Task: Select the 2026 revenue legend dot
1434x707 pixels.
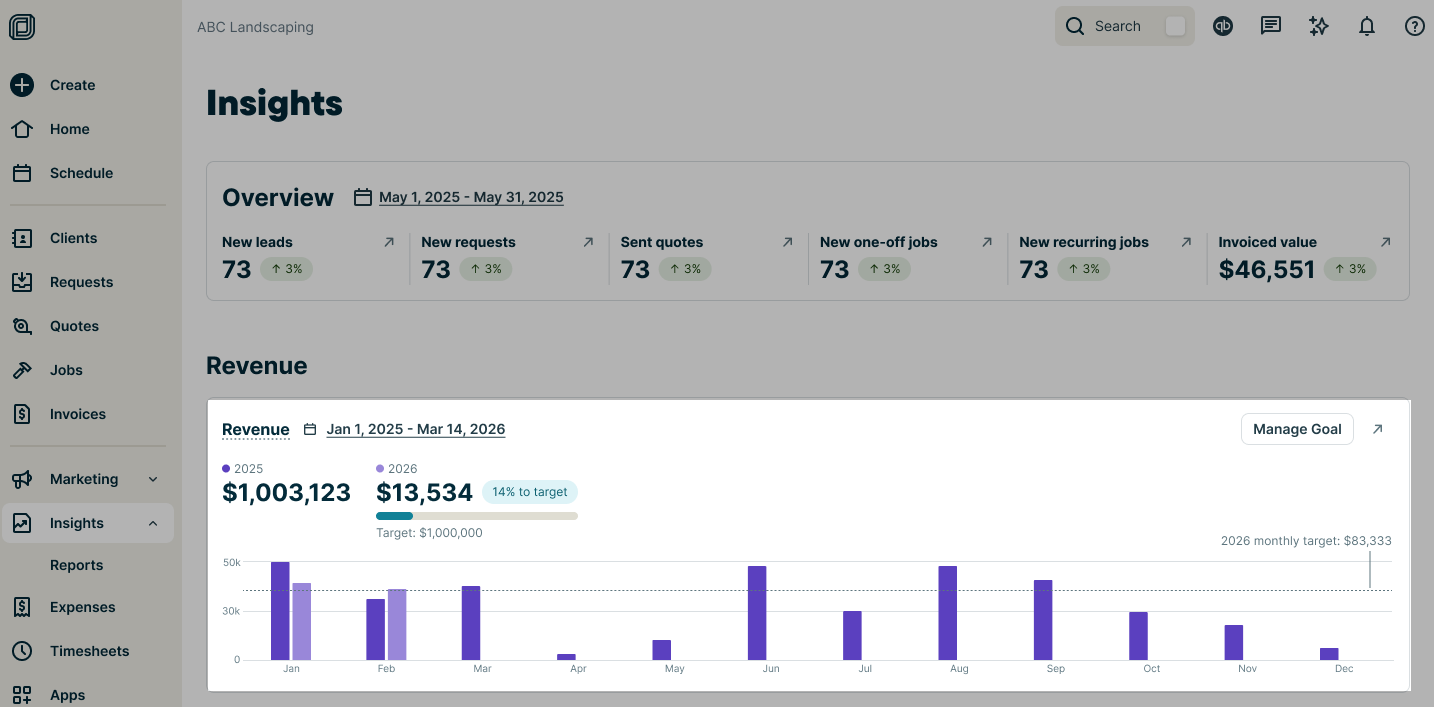Action: coord(379,468)
